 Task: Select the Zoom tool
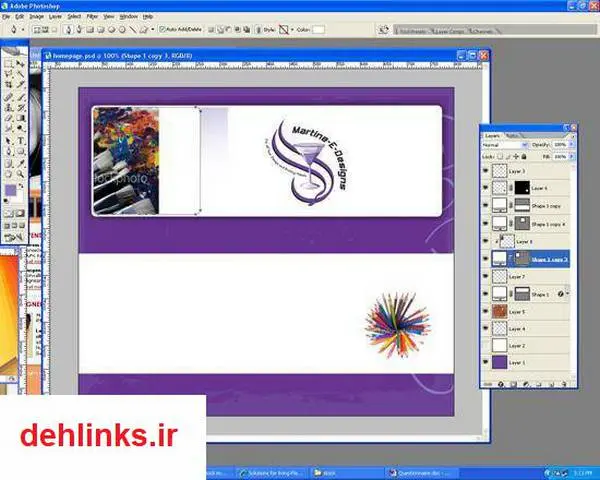point(20,174)
